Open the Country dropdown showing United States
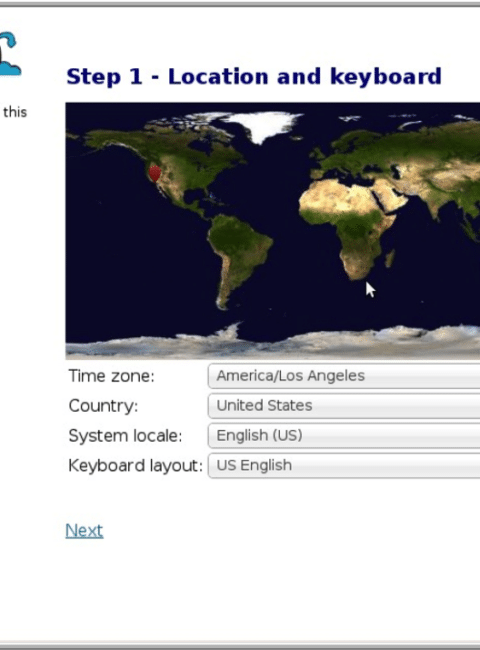Viewport: 480px width, 650px height. 344,406
